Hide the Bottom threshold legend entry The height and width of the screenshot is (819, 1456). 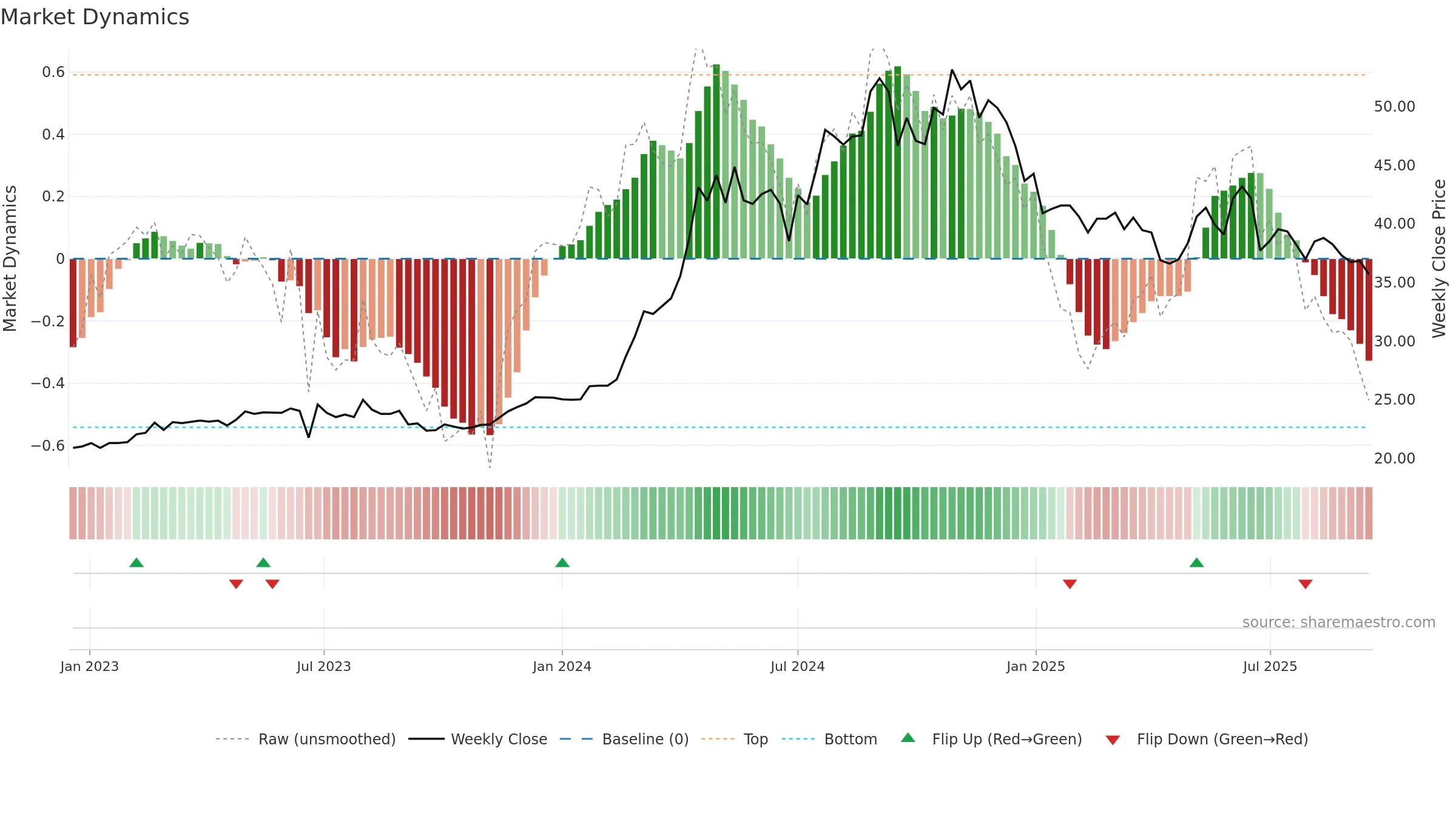pos(829,739)
